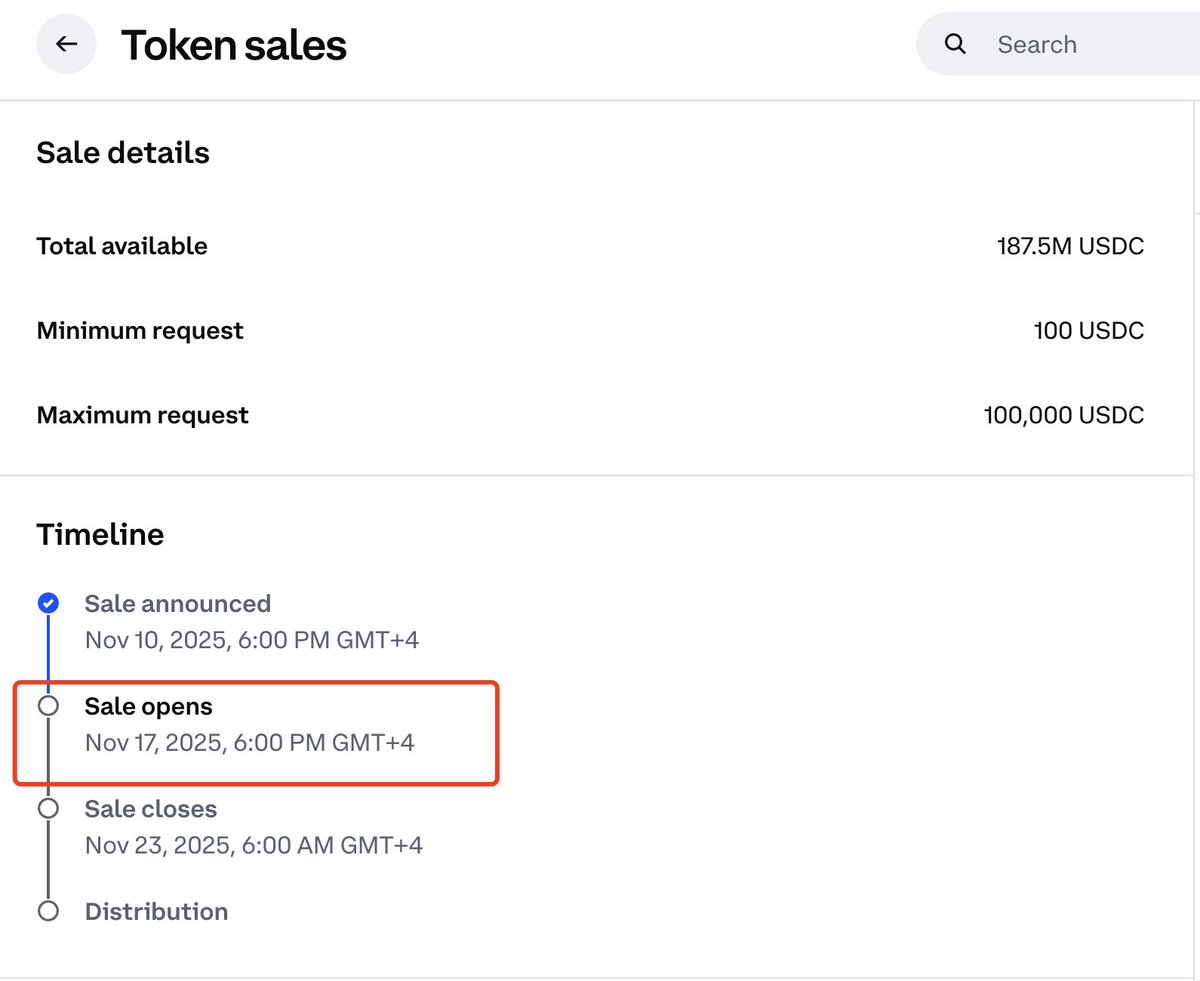The height and width of the screenshot is (981, 1200).
Task: Select the Minimum request label
Action: coord(140,330)
